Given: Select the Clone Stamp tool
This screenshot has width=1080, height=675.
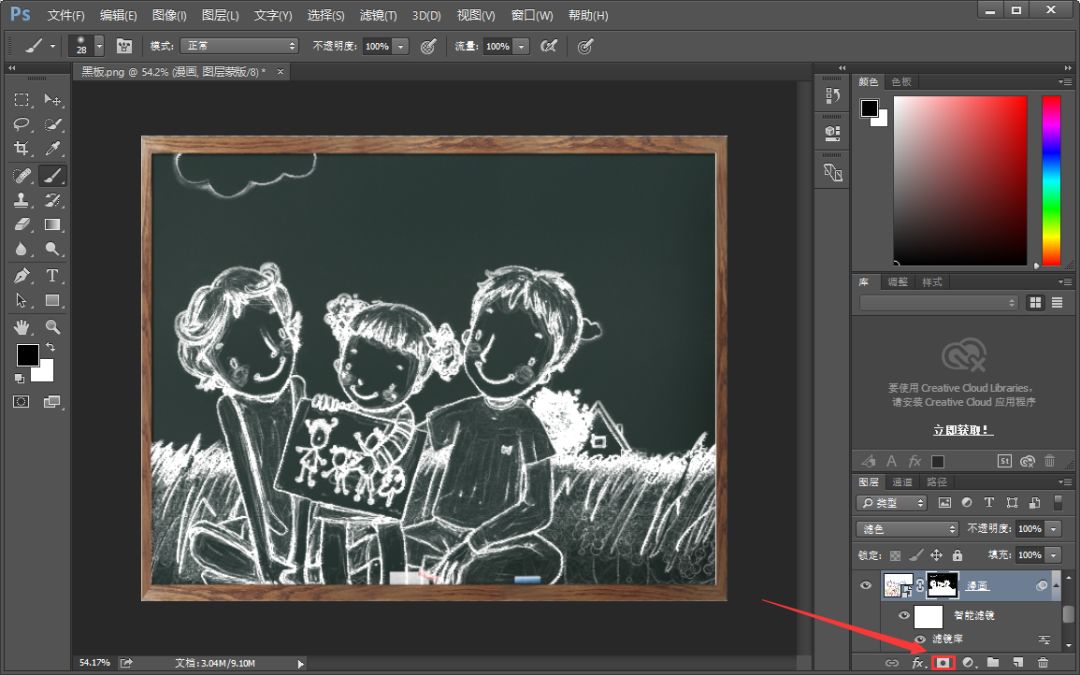Looking at the screenshot, I should pos(21,200).
